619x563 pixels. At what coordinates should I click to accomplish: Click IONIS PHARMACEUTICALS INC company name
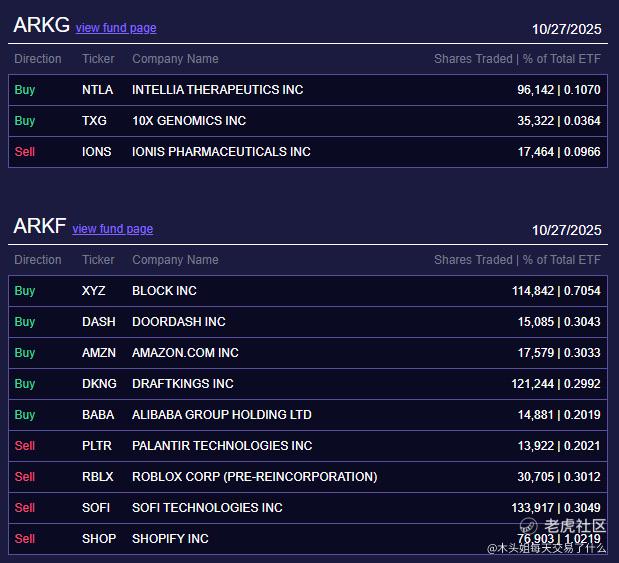click(221, 152)
